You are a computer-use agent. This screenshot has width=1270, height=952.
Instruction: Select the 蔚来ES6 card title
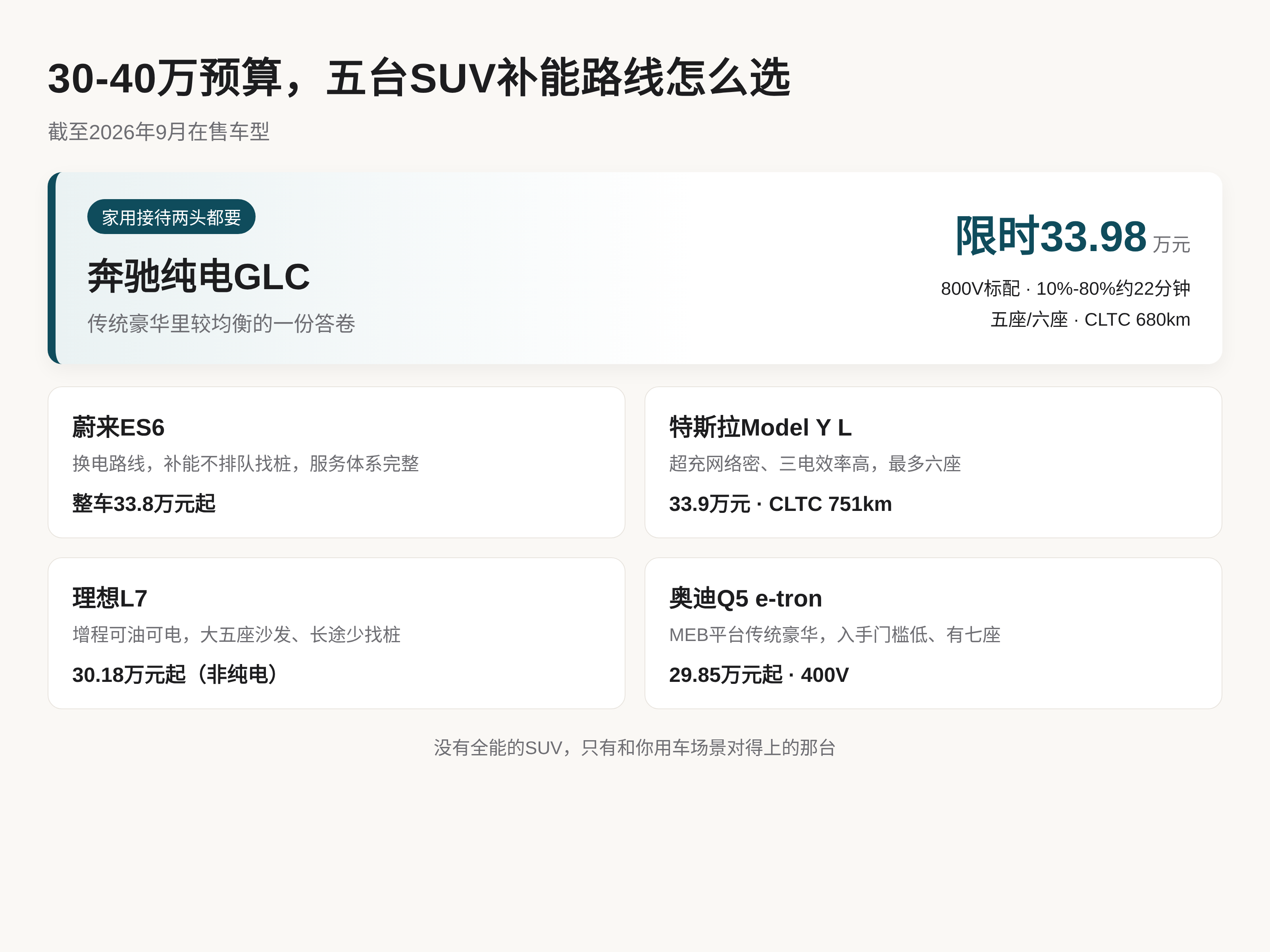tap(118, 428)
